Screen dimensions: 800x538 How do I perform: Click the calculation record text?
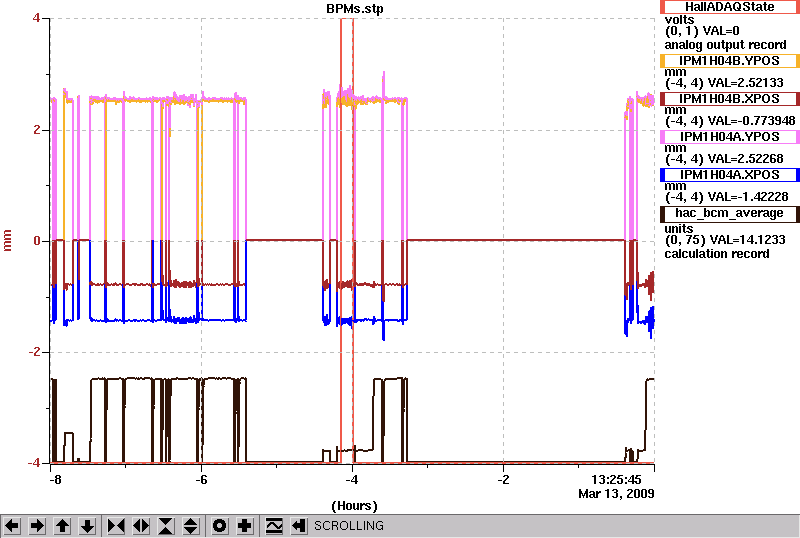717,254
